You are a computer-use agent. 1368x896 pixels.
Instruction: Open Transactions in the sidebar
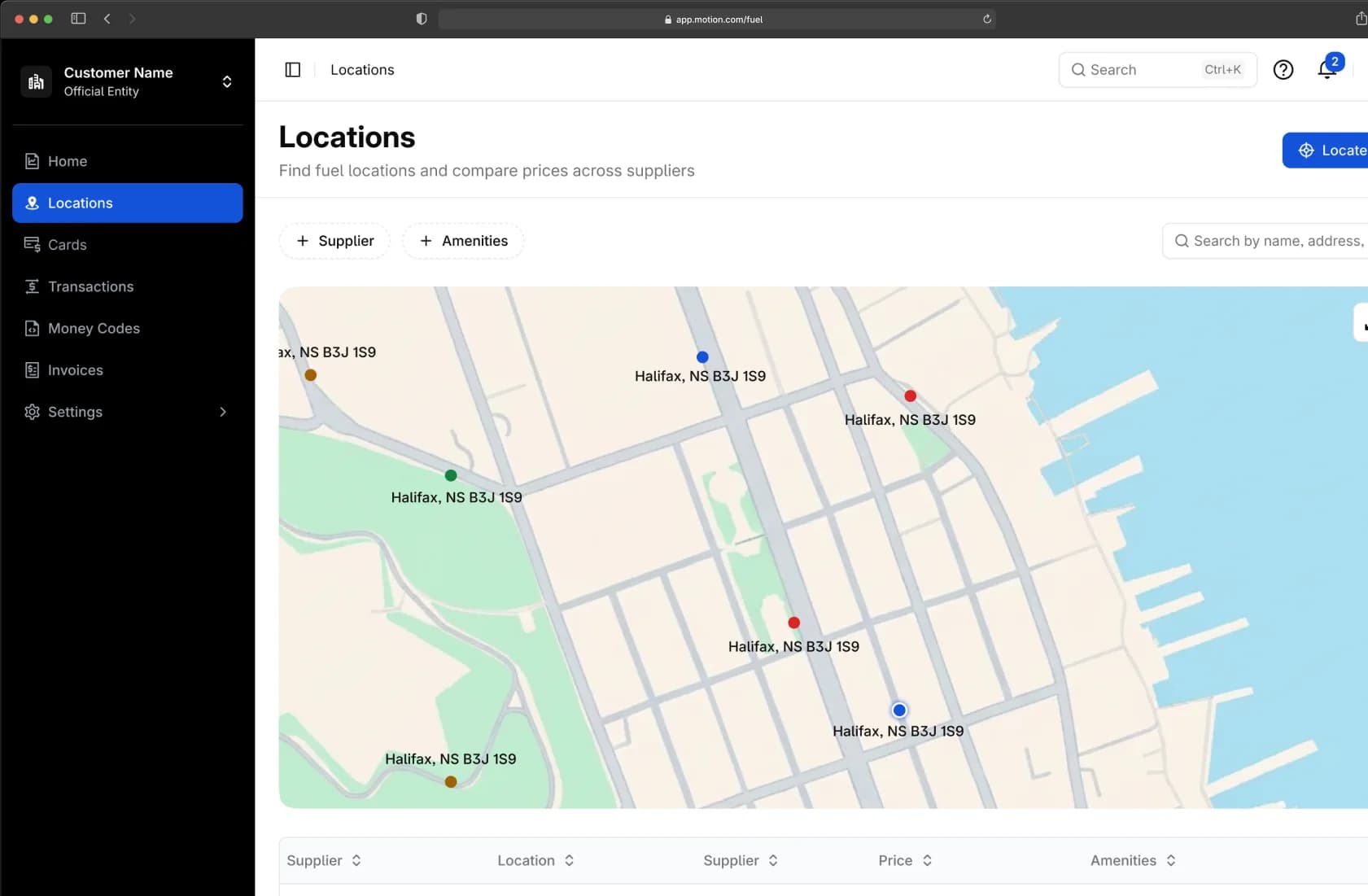[x=127, y=286]
